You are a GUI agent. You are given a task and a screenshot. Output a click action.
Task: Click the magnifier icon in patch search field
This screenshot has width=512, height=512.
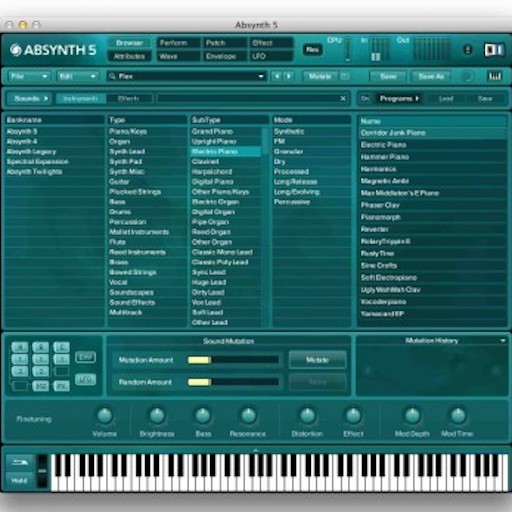point(112,76)
